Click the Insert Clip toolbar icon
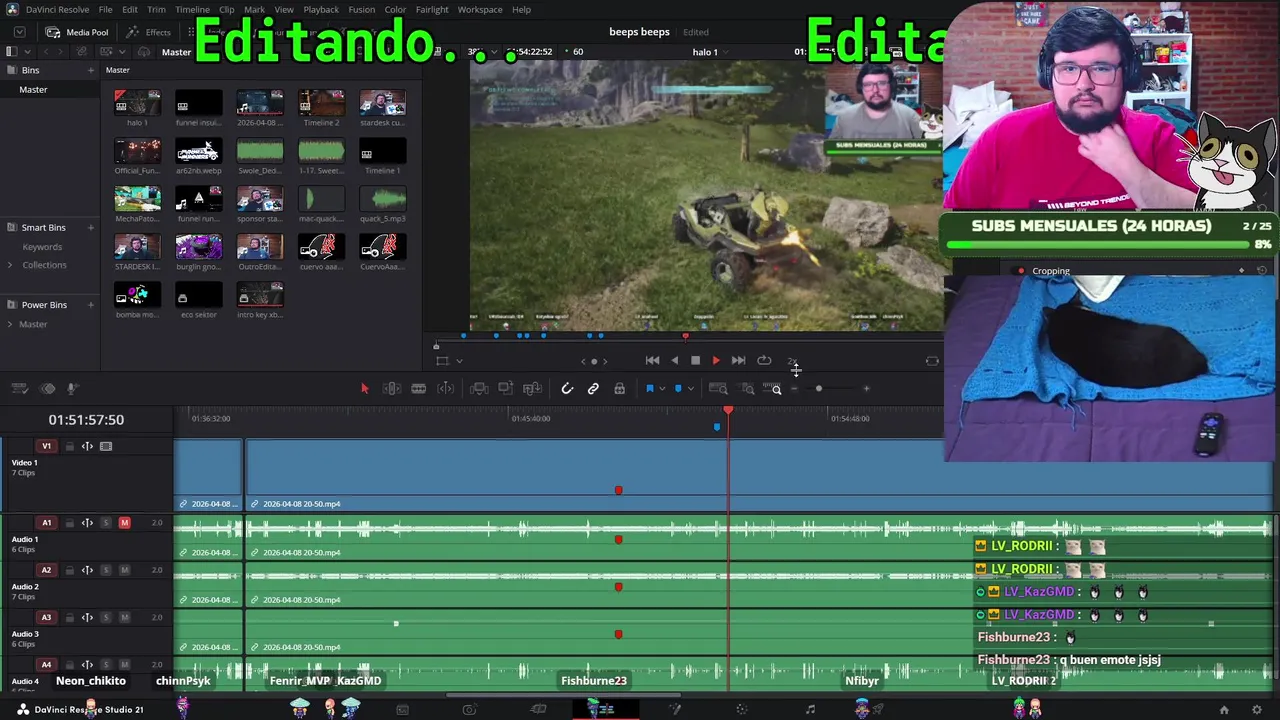Image resolution: width=1280 pixels, height=720 pixels. pyautogui.click(x=479, y=388)
